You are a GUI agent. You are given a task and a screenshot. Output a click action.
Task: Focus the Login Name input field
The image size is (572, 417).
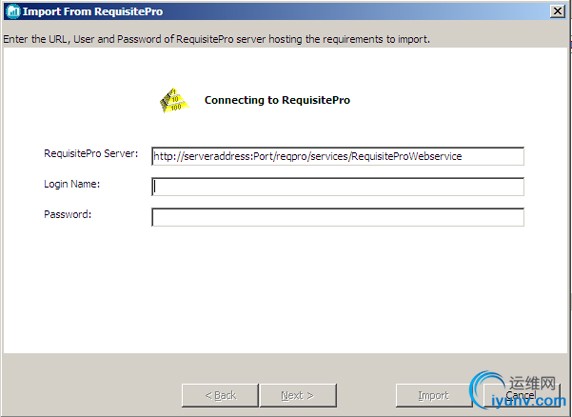pyautogui.click(x=338, y=186)
